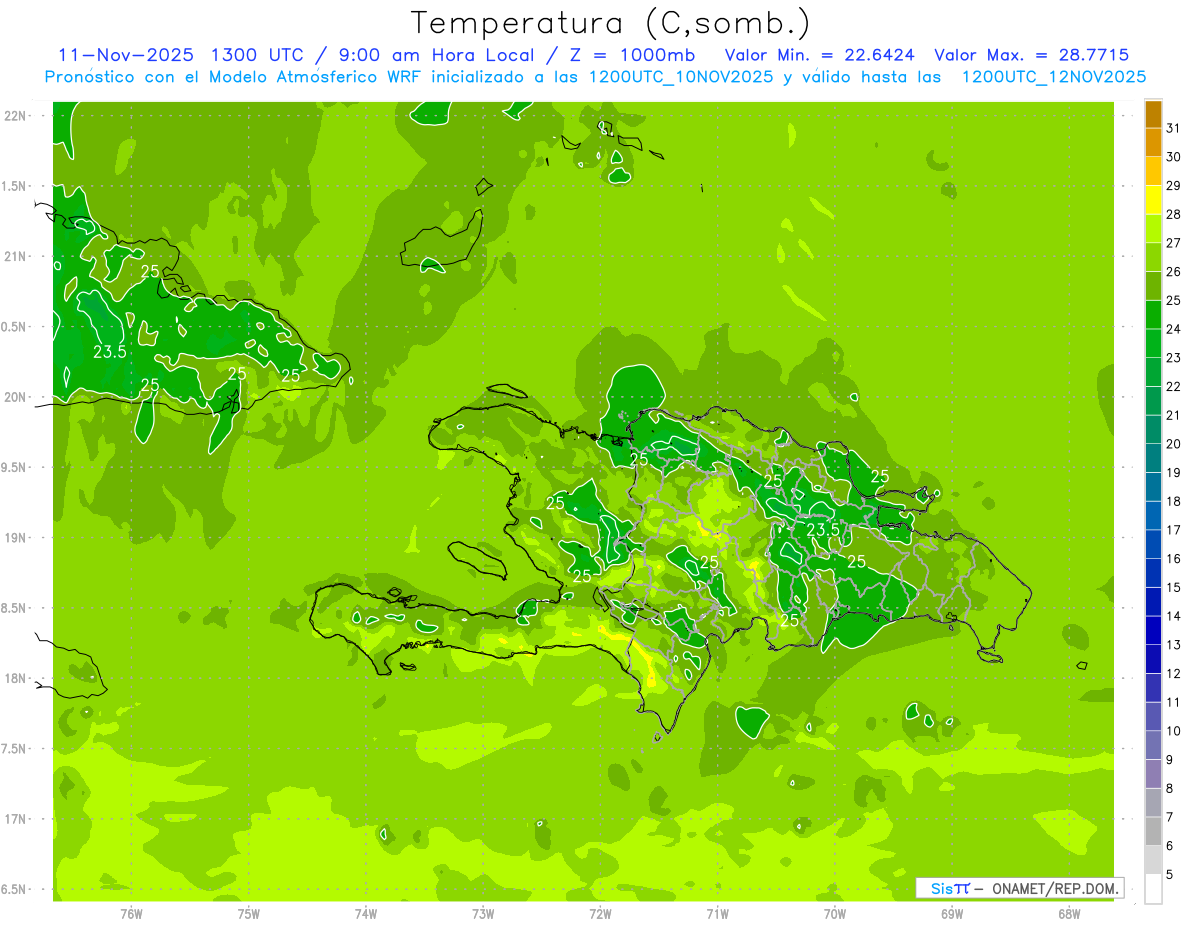
Task: Click the "72W" longitude axis label
Action: pyautogui.click(x=600, y=913)
